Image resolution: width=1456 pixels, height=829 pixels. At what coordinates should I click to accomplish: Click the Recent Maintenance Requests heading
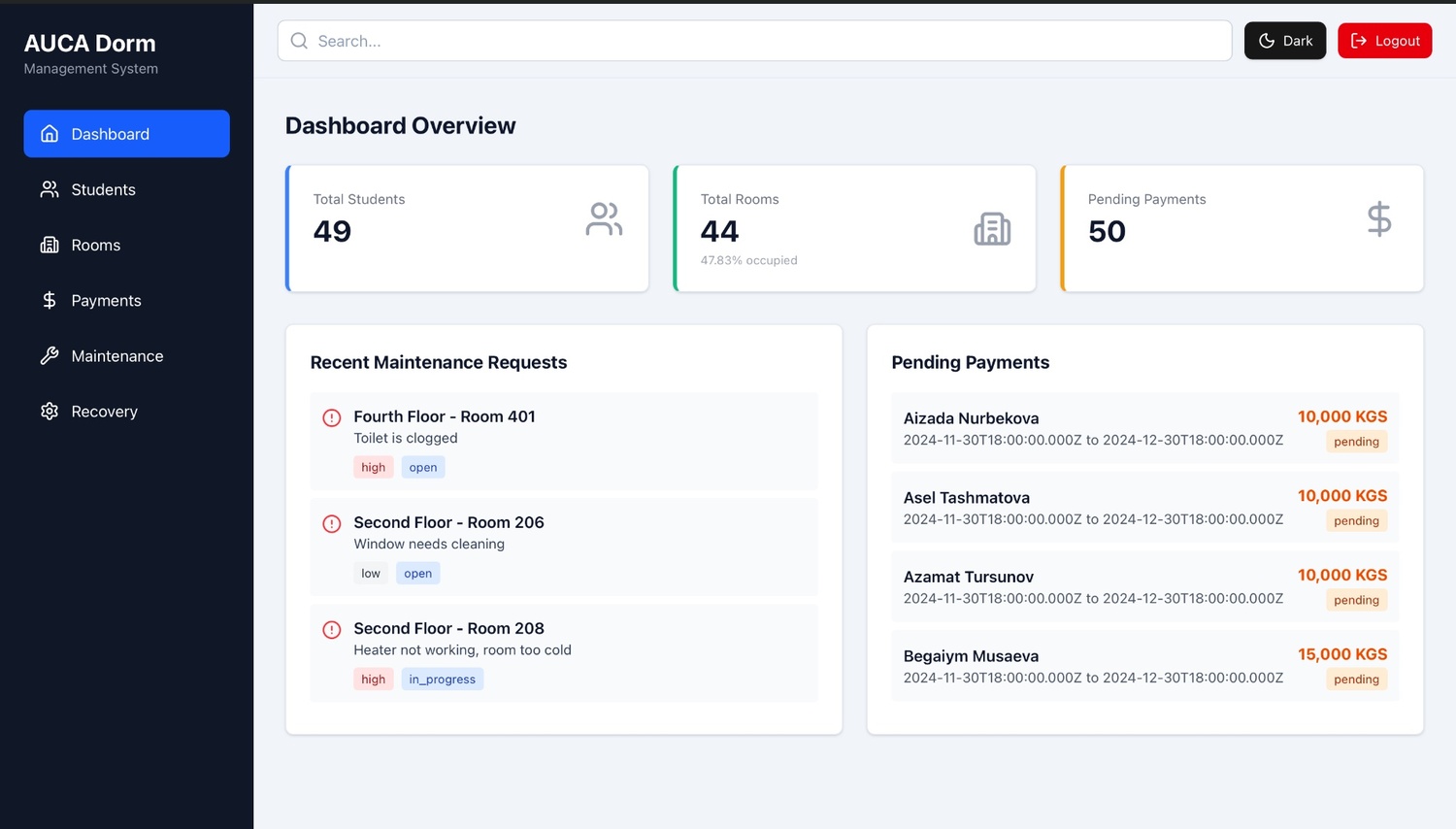pyautogui.click(x=439, y=362)
